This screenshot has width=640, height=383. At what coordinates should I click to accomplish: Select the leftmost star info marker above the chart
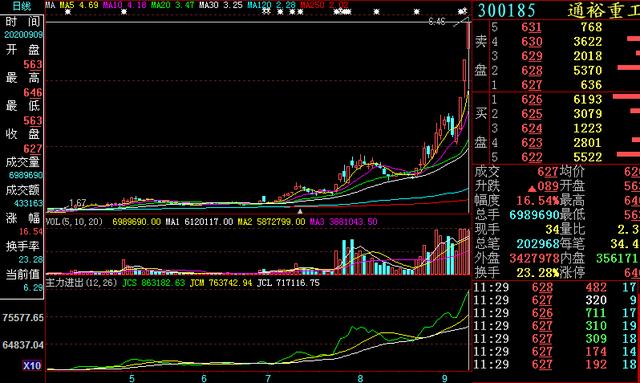(68, 12)
